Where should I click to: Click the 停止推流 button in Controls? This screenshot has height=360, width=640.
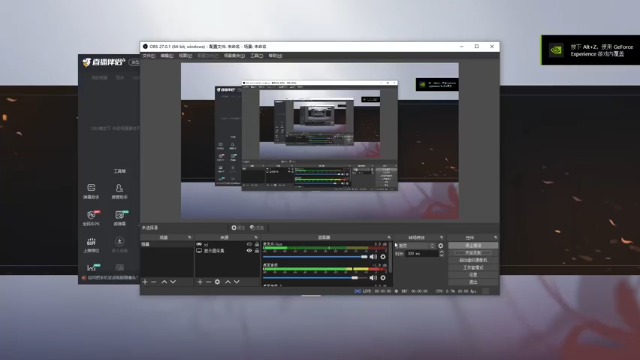tap(473, 245)
